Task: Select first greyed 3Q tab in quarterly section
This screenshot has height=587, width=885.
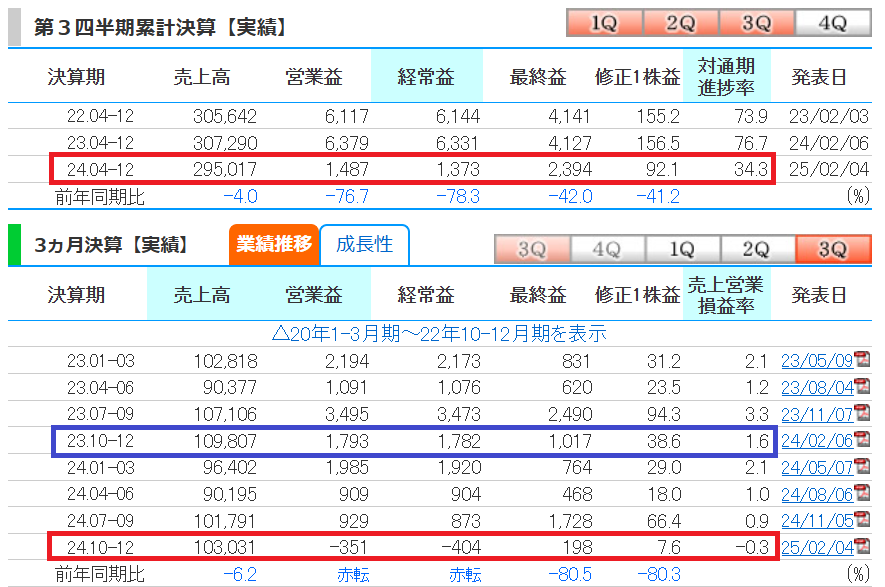Action: [532, 249]
